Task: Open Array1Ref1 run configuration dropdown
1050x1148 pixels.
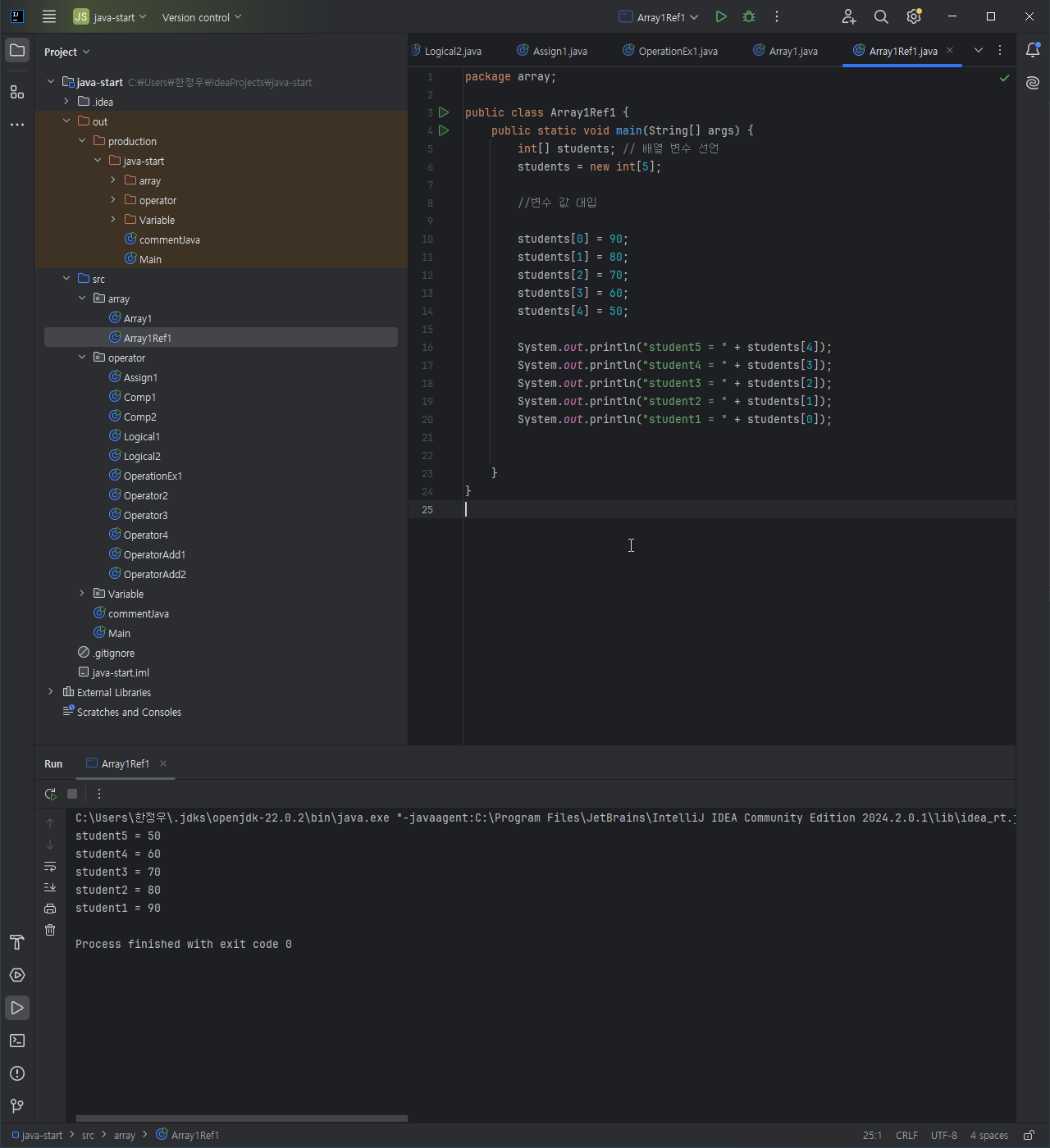Action: tap(659, 17)
